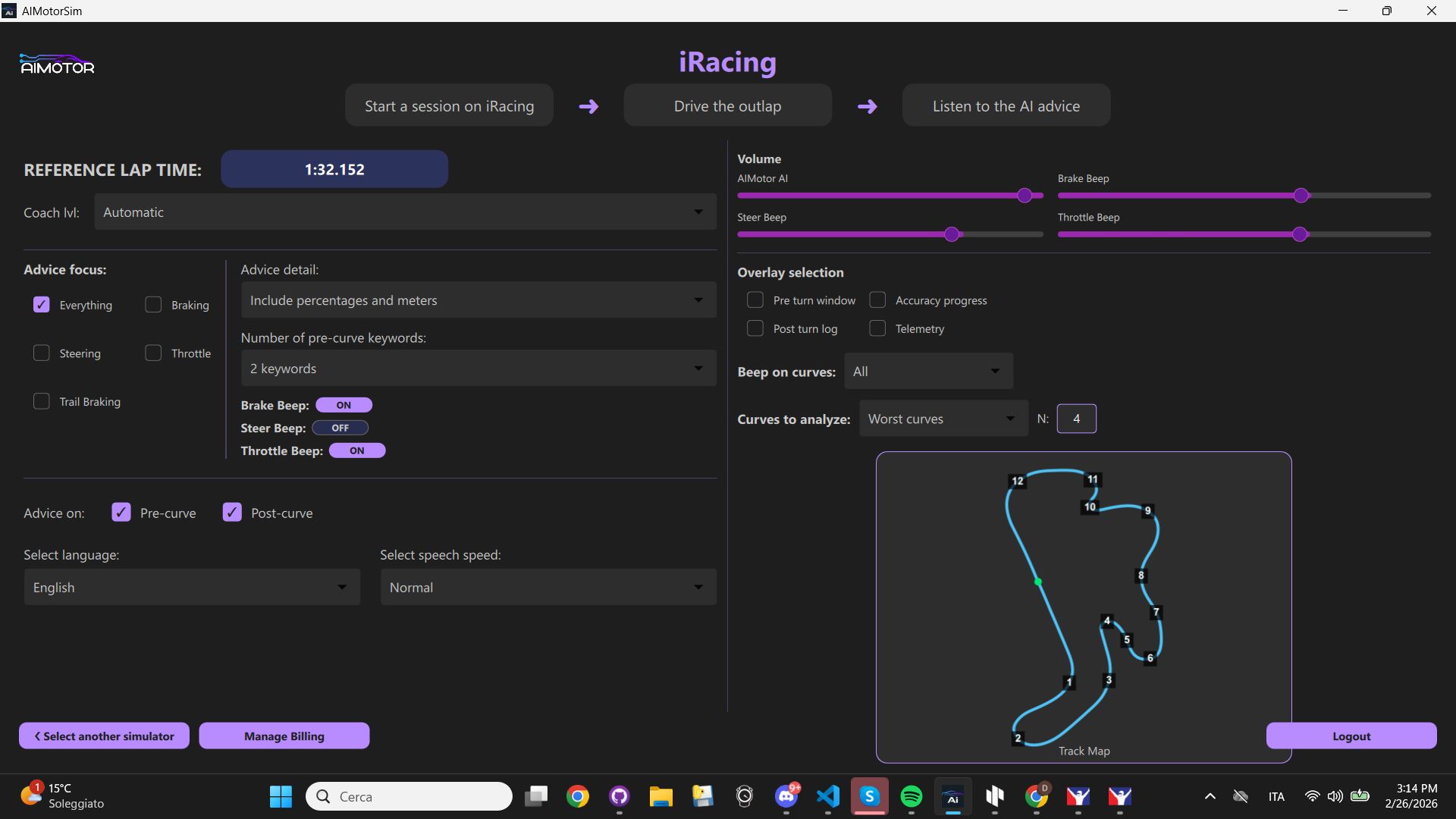Open the Select language dropdown
Screen dimensions: 1456x819
[x=191, y=587]
